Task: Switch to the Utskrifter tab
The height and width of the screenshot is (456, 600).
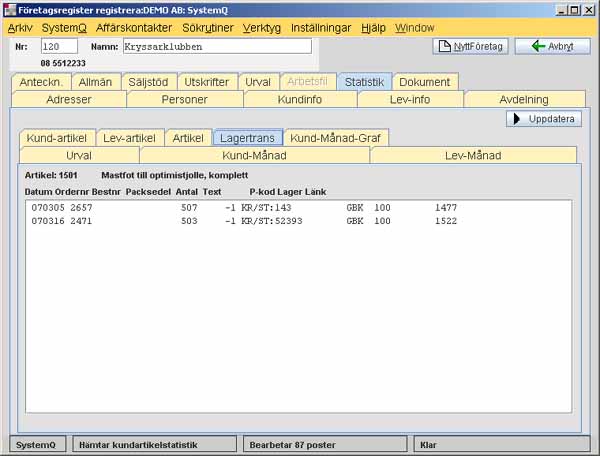Action: (x=207, y=82)
